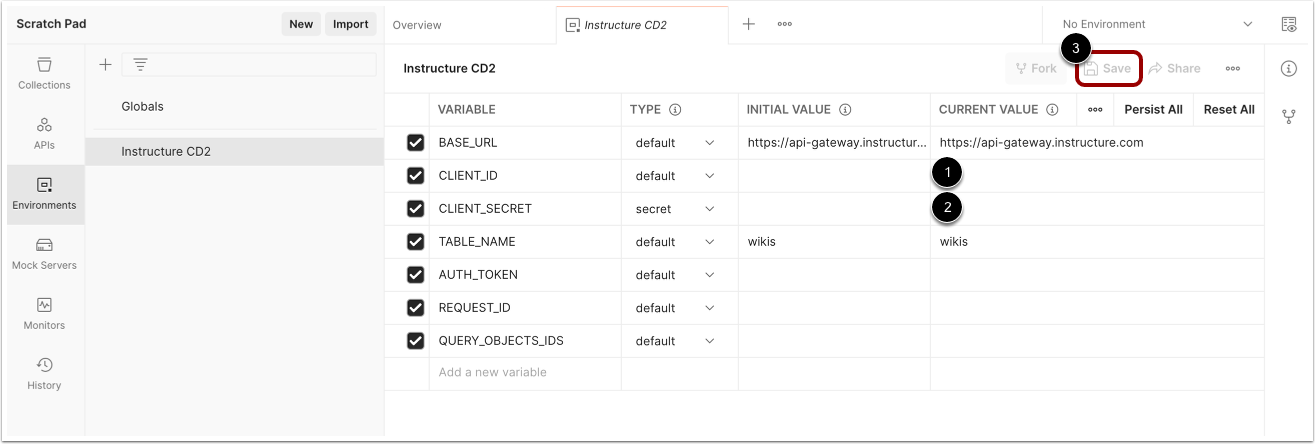1315x444 pixels.
Task: Go to Mock Servers section
Action: point(44,253)
